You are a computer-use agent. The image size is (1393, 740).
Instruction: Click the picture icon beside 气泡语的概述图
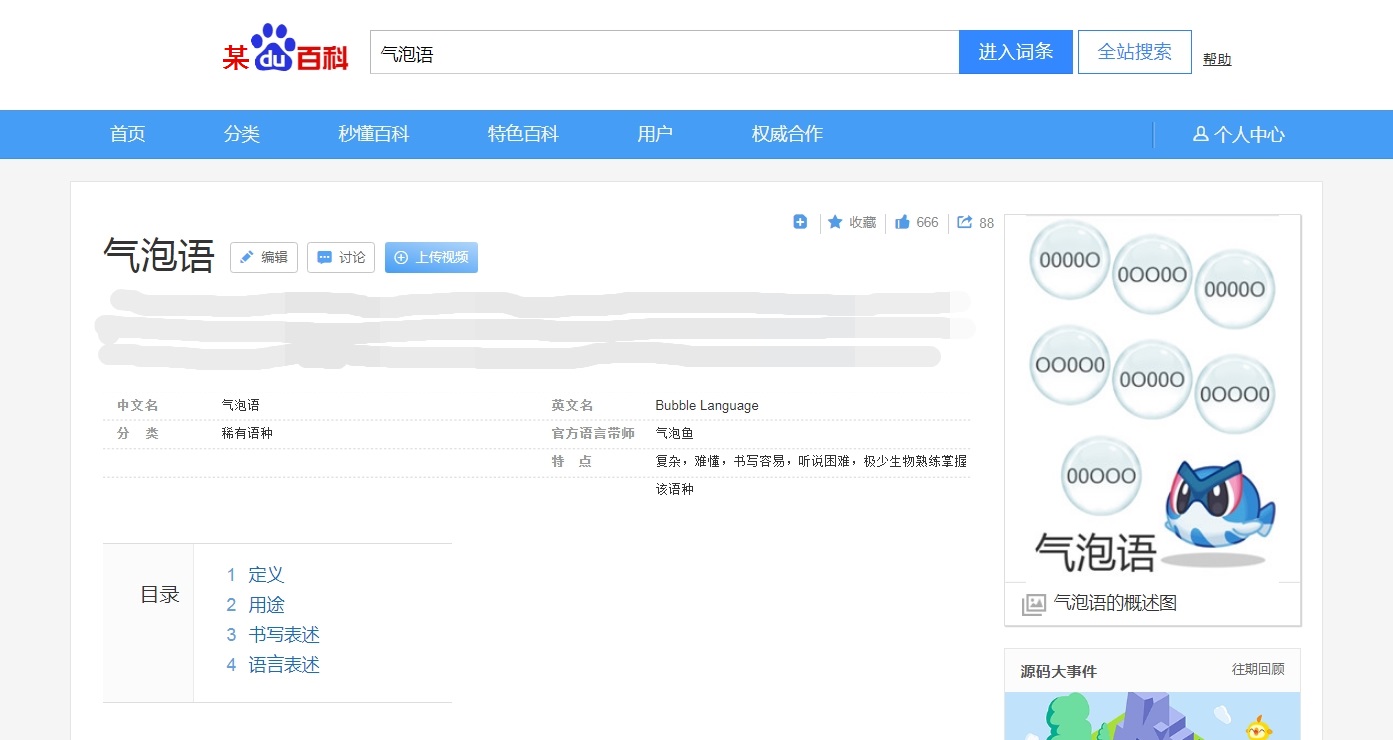1034,604
